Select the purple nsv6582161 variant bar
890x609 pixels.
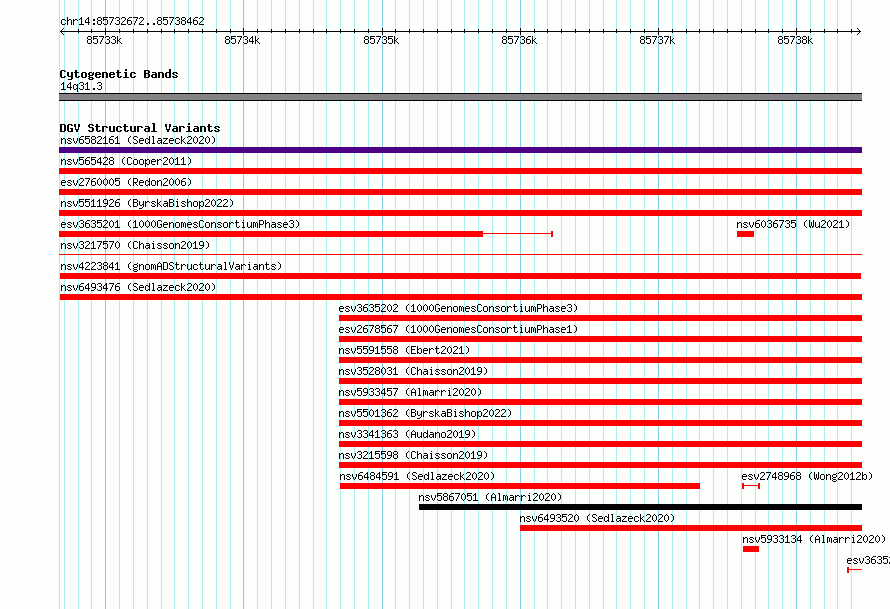point(460,150)
